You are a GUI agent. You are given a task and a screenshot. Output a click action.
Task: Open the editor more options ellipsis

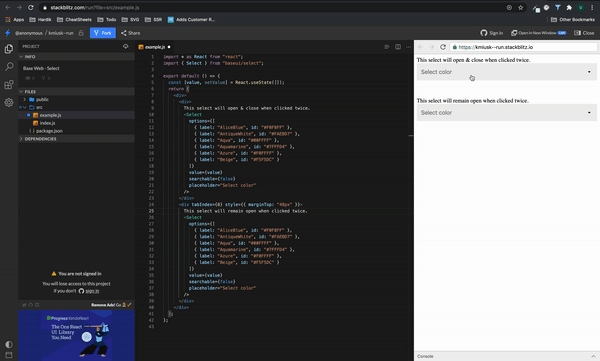pos(408,47)
